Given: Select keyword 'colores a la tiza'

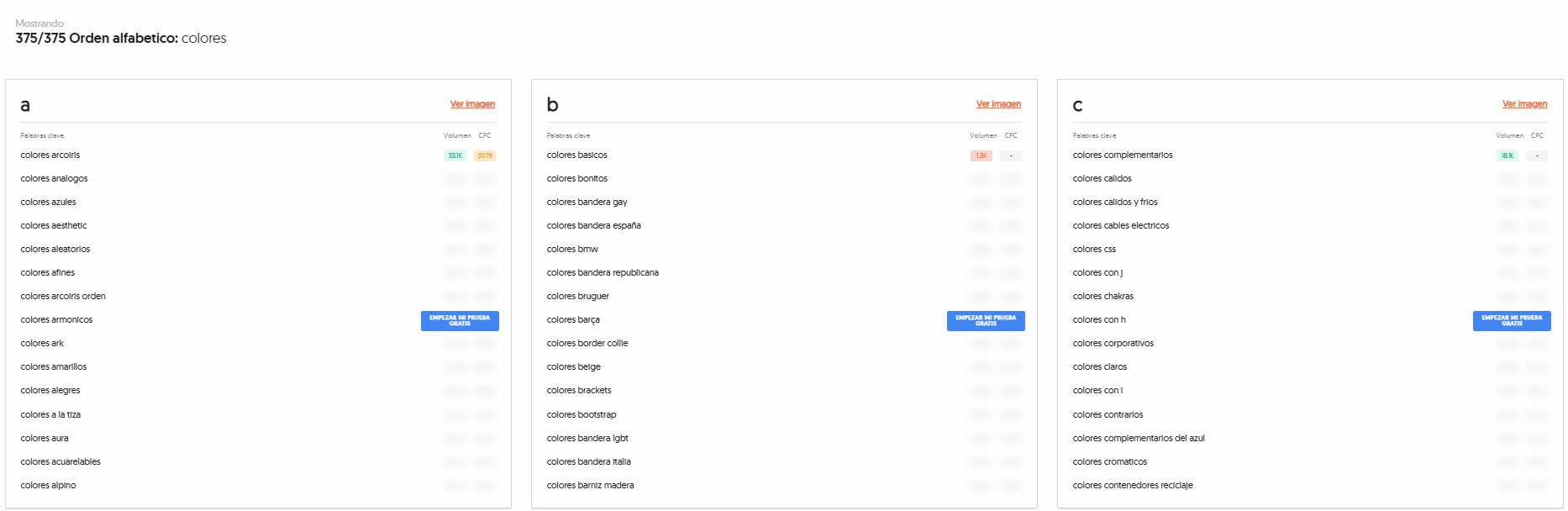Looking at the screenshot, I should pyautogui.click(x=50, y=415).
